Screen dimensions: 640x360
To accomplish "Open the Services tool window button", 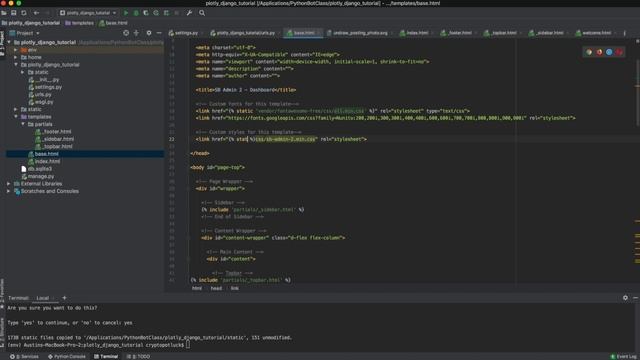I will pos(24,356).
